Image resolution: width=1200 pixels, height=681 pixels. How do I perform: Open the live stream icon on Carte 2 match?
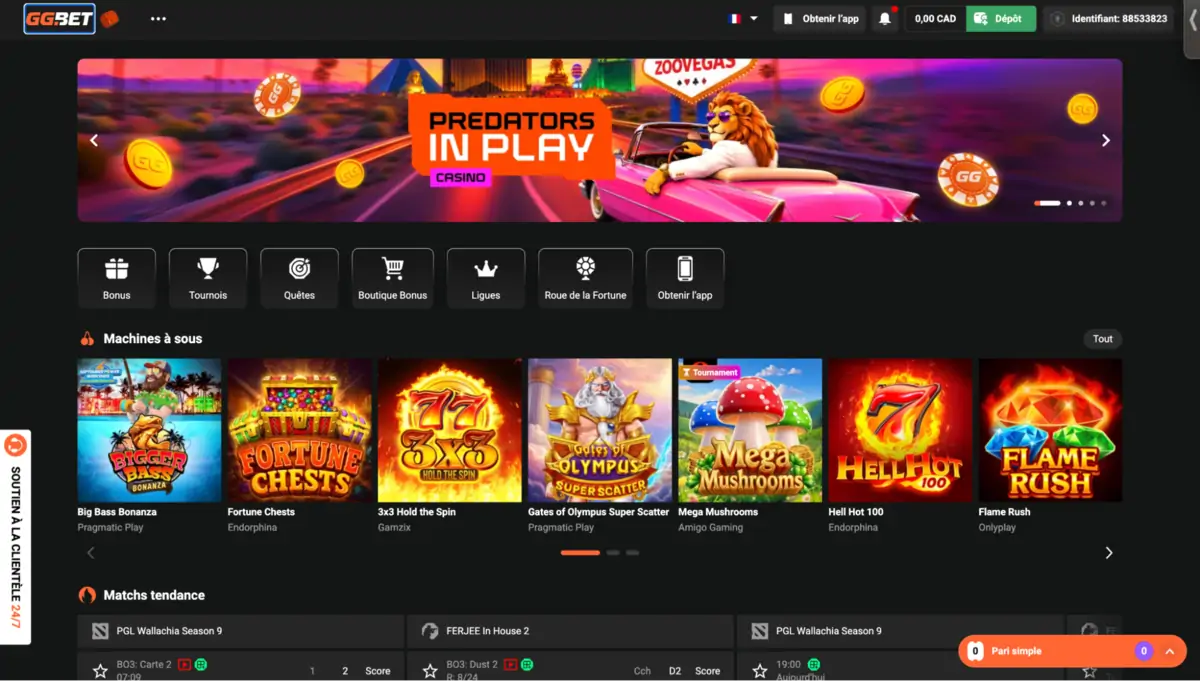(x=184, y=664)
